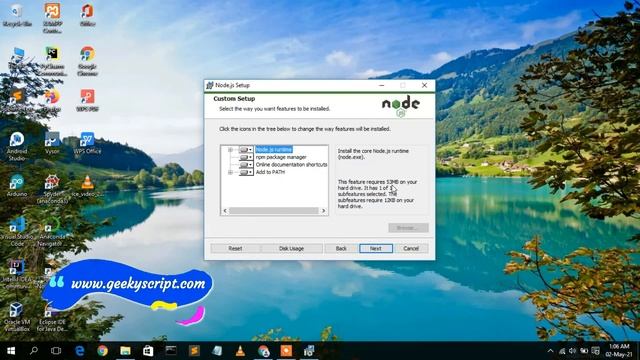640x360 pixels.
Task: Select the Google Chrome desktop icon
Action: 87,61
